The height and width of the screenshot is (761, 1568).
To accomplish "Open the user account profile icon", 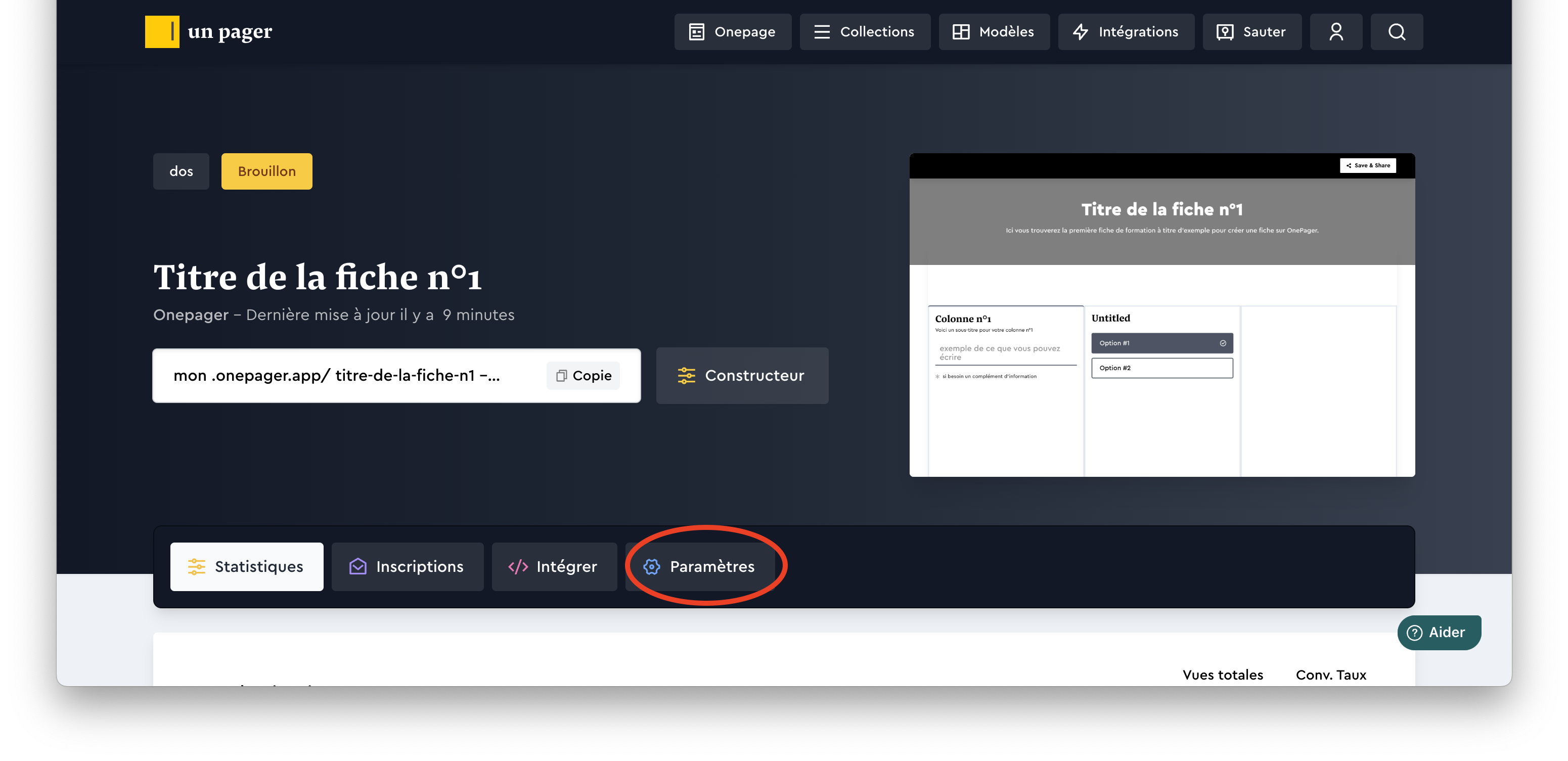I will pos(1335,32).
